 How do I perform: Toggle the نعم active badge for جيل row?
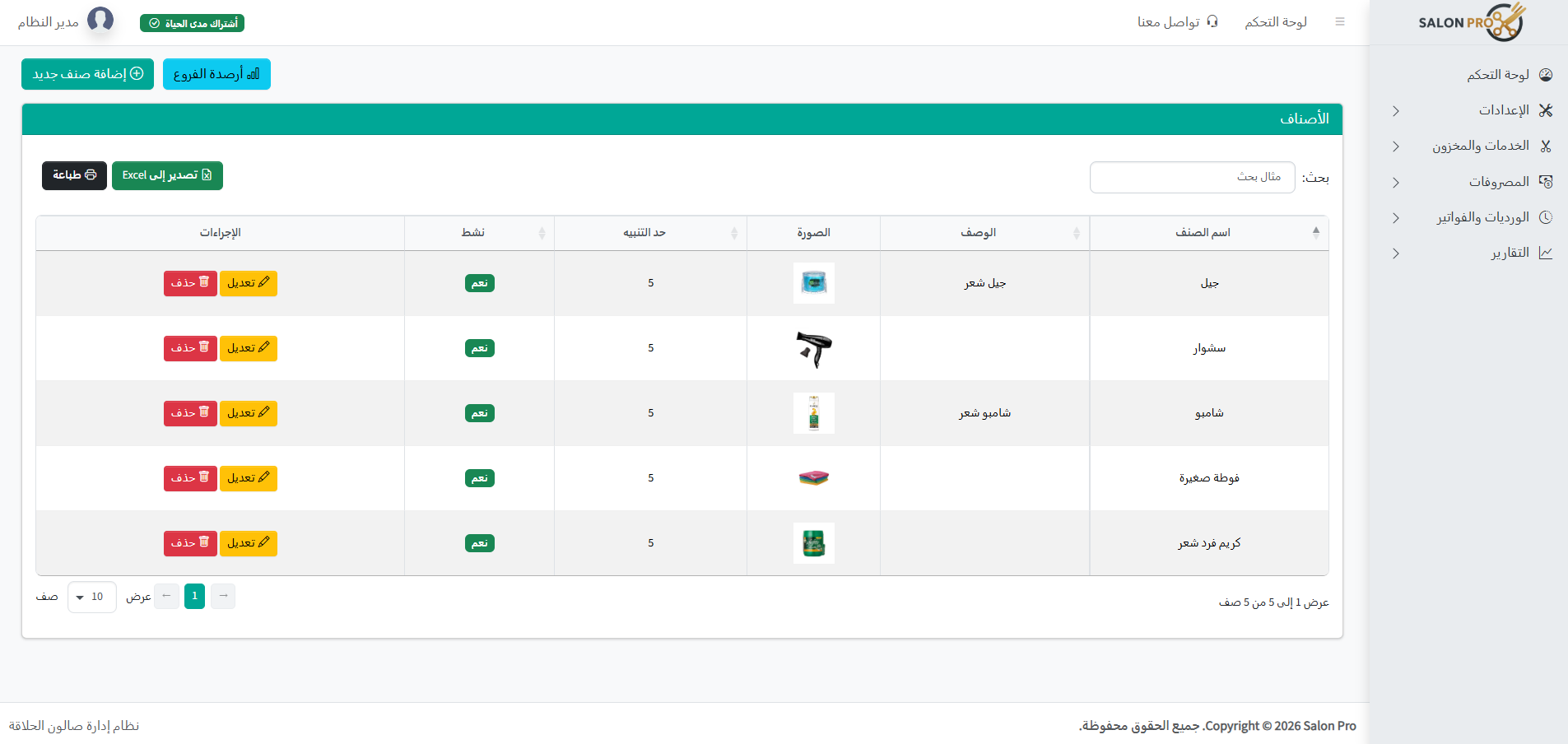(479, 282)
